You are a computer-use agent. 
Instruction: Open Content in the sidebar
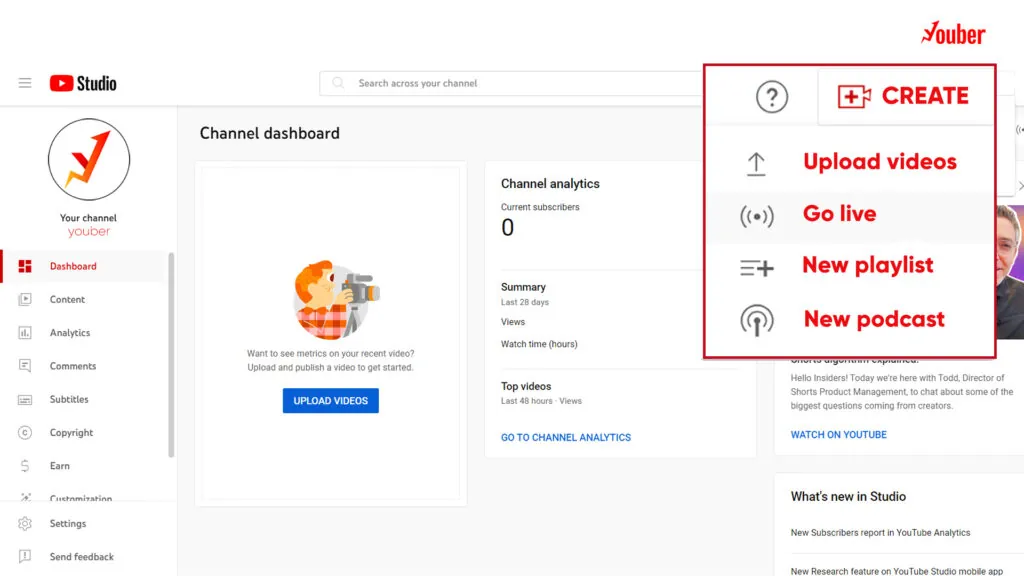[85, 300]
